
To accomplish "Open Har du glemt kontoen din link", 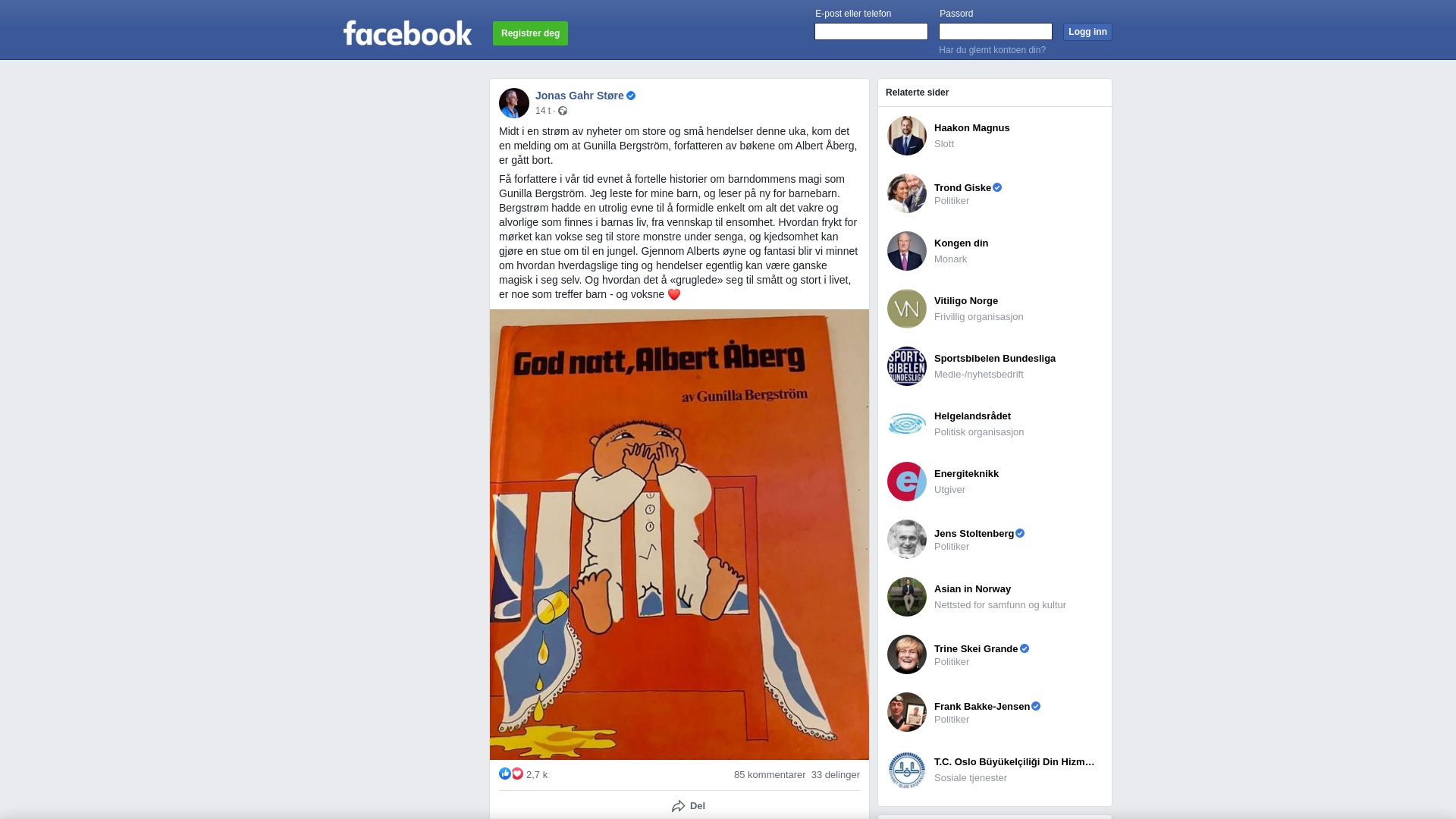I will (992, 50).
